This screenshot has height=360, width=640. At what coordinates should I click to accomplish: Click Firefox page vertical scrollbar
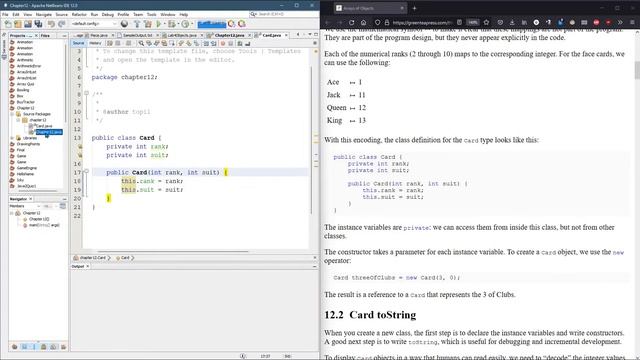tap(637, 69)
